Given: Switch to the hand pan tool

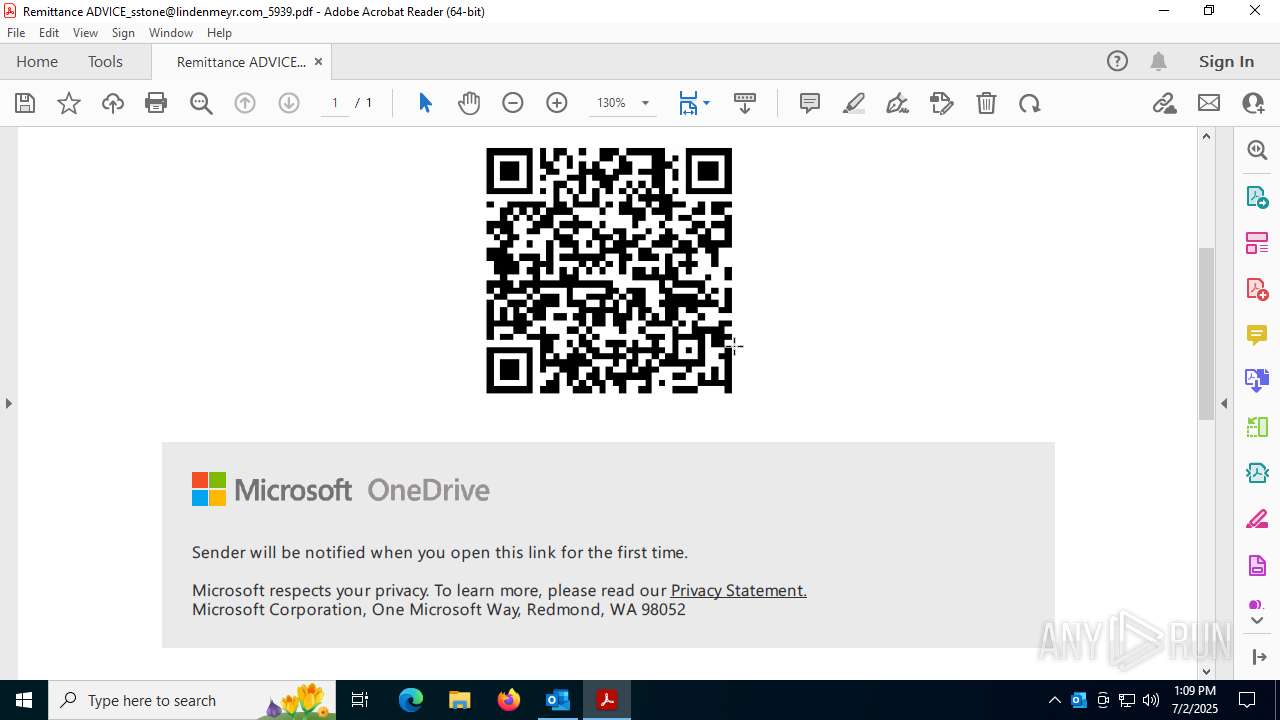Looking at the screenshot, I should [469, 103].
